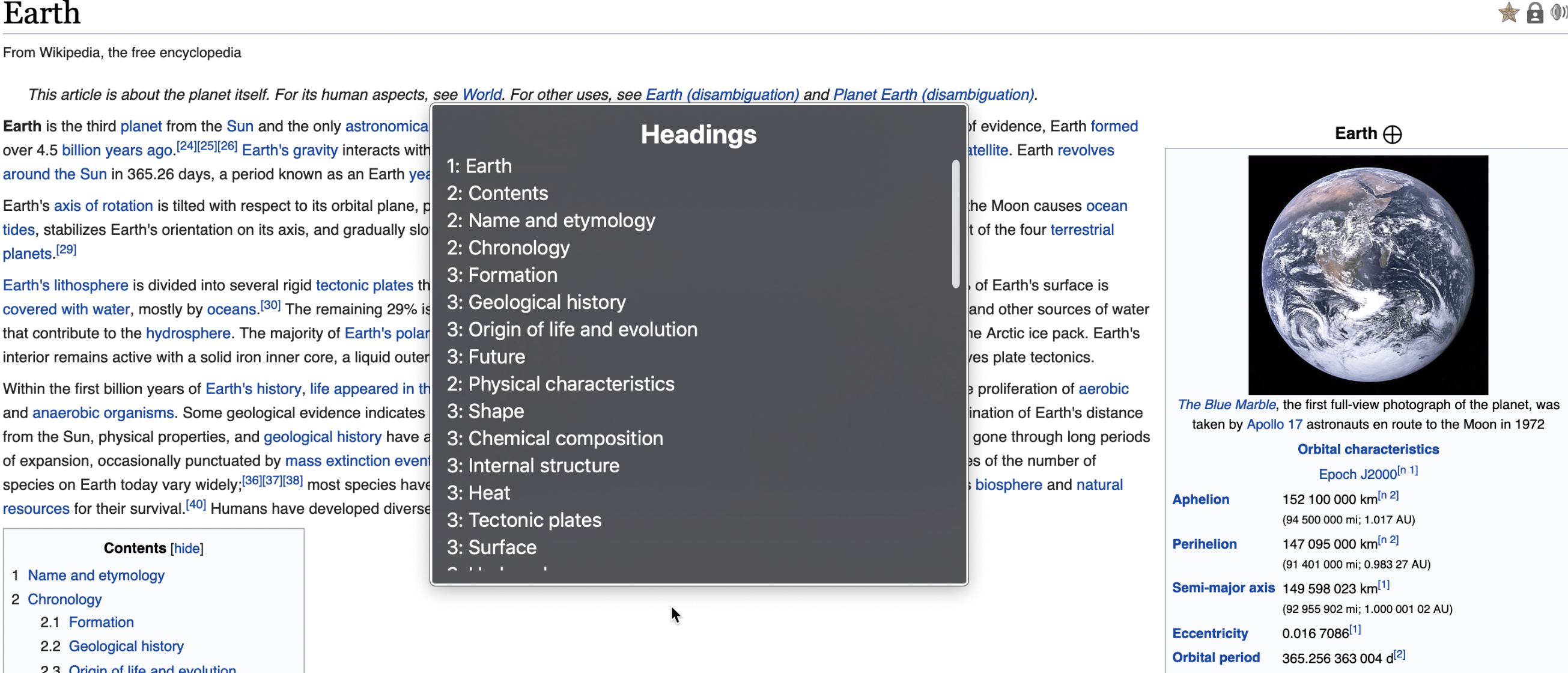Viewport: 1568px width, 673px height.
Task: Open the 'axis of rotation' link
Action: pos(103,206)
